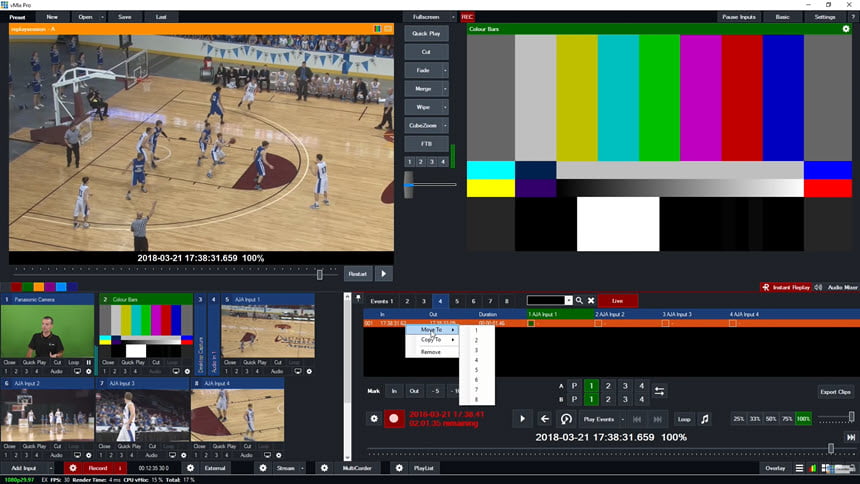The image size is (860, 484).
Task: Open the Stream settings gear
Action: pyautogui.click(x=263, y=468)
